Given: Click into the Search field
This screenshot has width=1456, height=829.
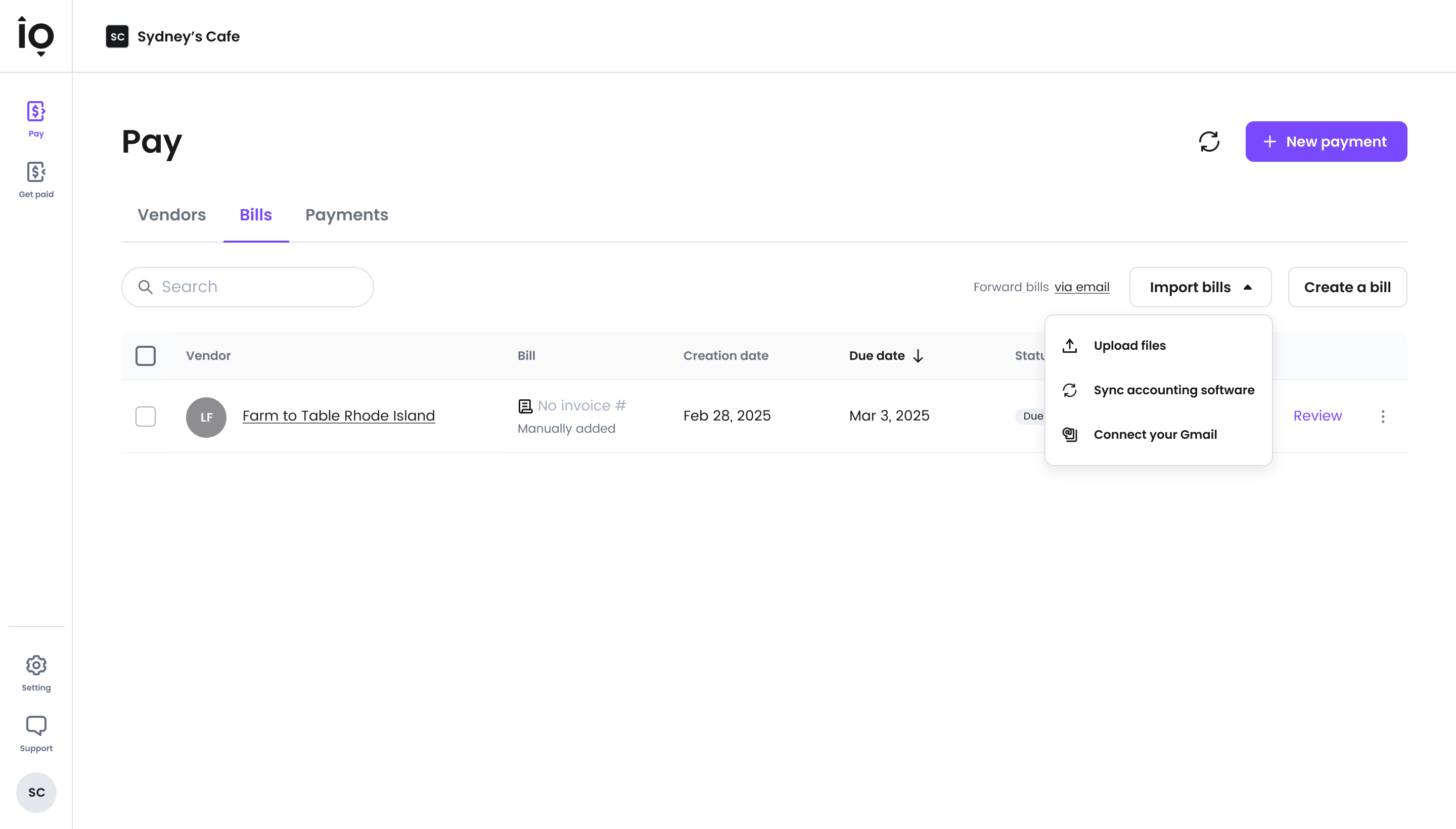Looking at the screenshot, I should pos(256,287).
